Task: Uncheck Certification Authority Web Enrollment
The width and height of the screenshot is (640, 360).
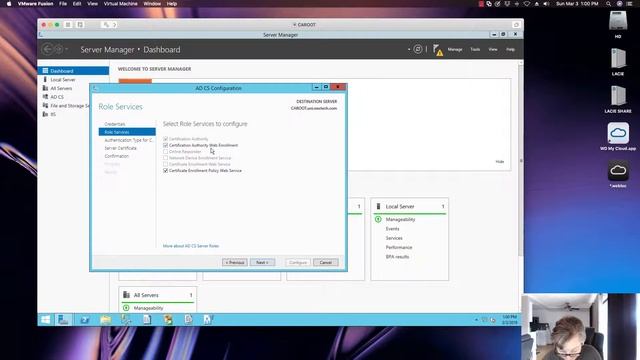Action: tap(165, 145)
